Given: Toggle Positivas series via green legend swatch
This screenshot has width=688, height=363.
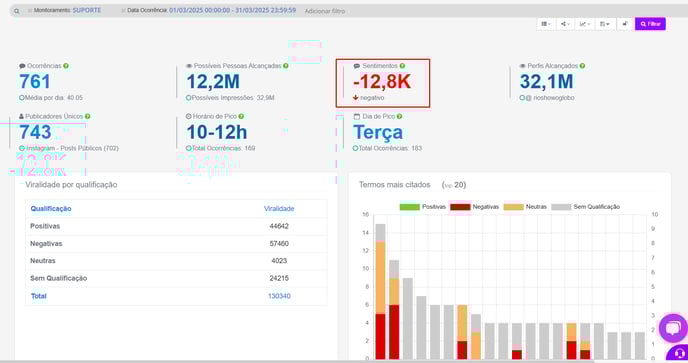Looking at the screenshot, I should point(410,207).
